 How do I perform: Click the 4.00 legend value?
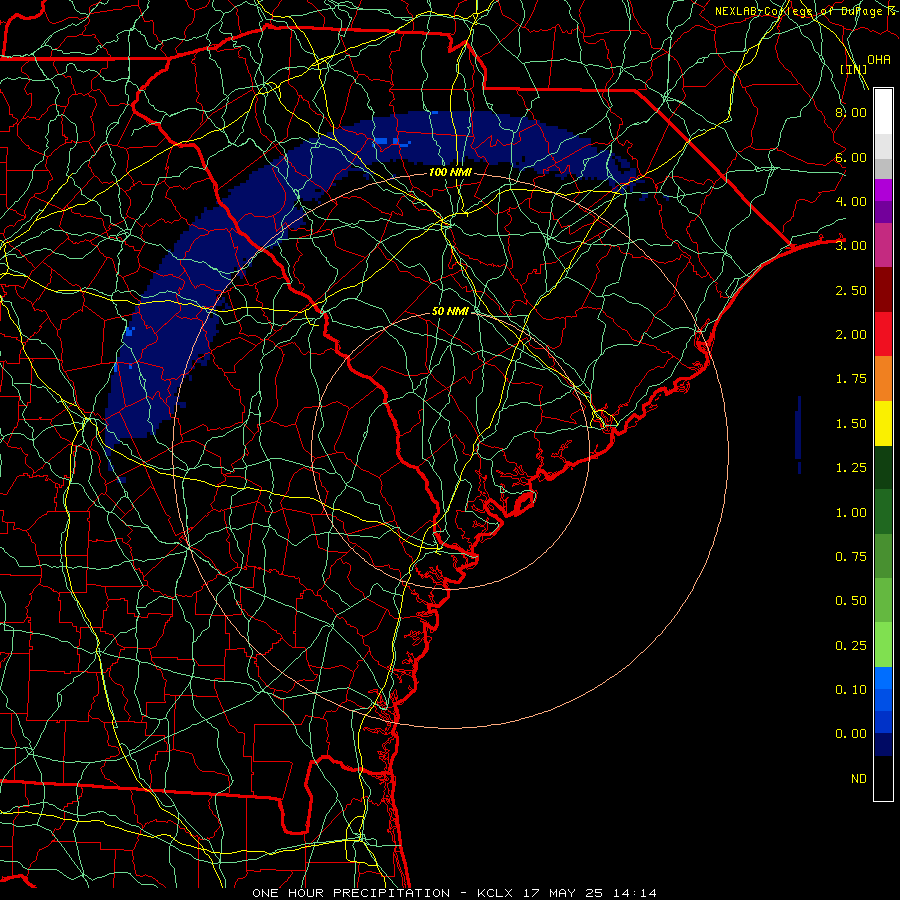click(x=851, y=201)
